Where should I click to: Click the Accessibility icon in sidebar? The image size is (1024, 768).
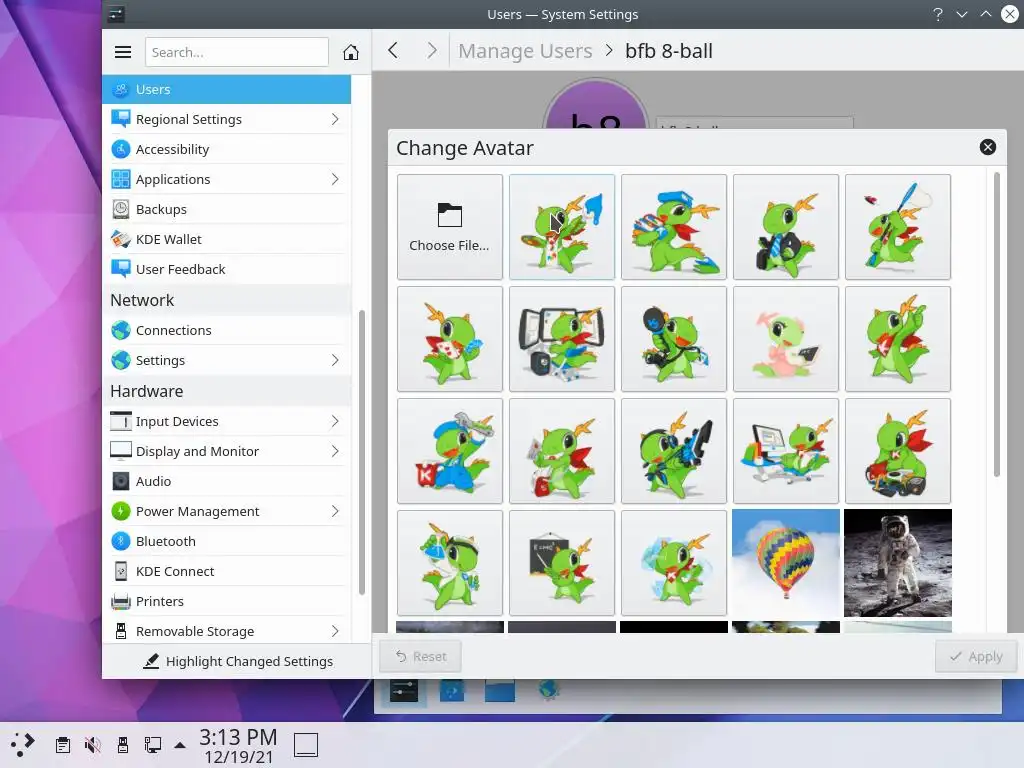click(121, 149)
